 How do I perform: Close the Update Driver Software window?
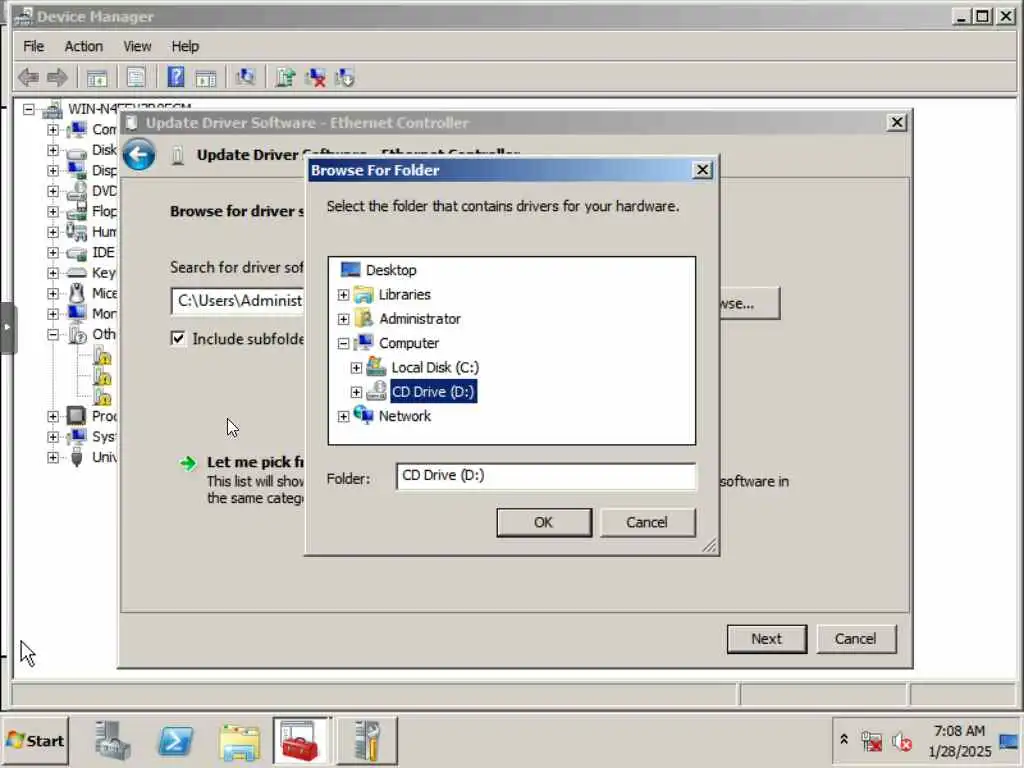(897, 123)
